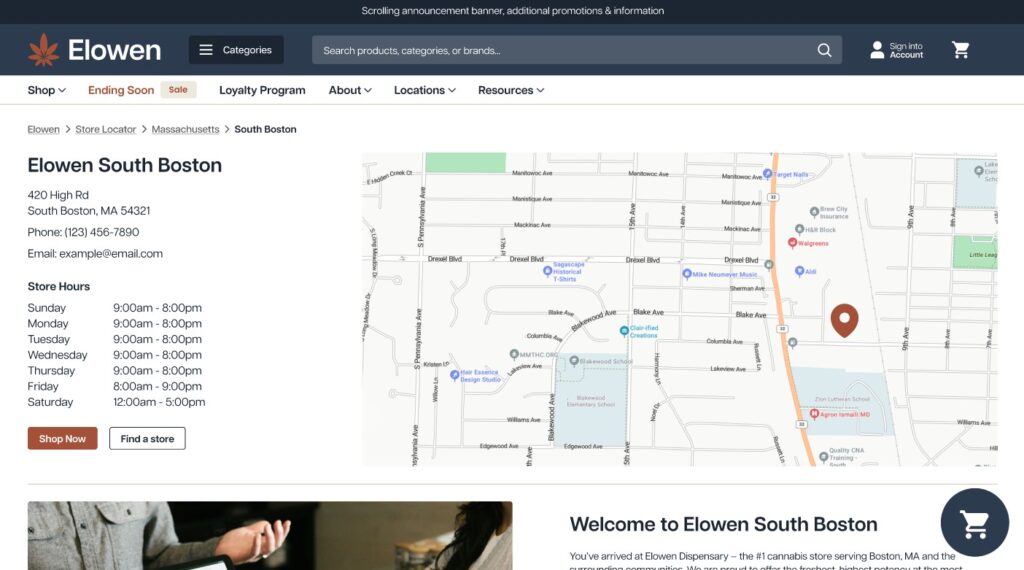Click the search magnifier icon

click(x=824, y=50)
